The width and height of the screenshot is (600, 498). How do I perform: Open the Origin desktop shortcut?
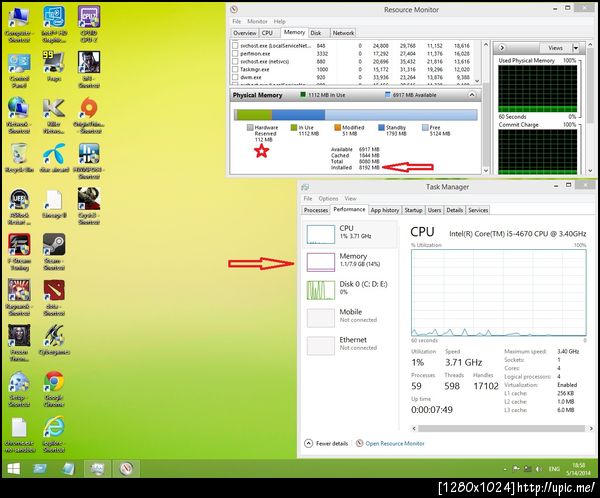pos(89,115)
